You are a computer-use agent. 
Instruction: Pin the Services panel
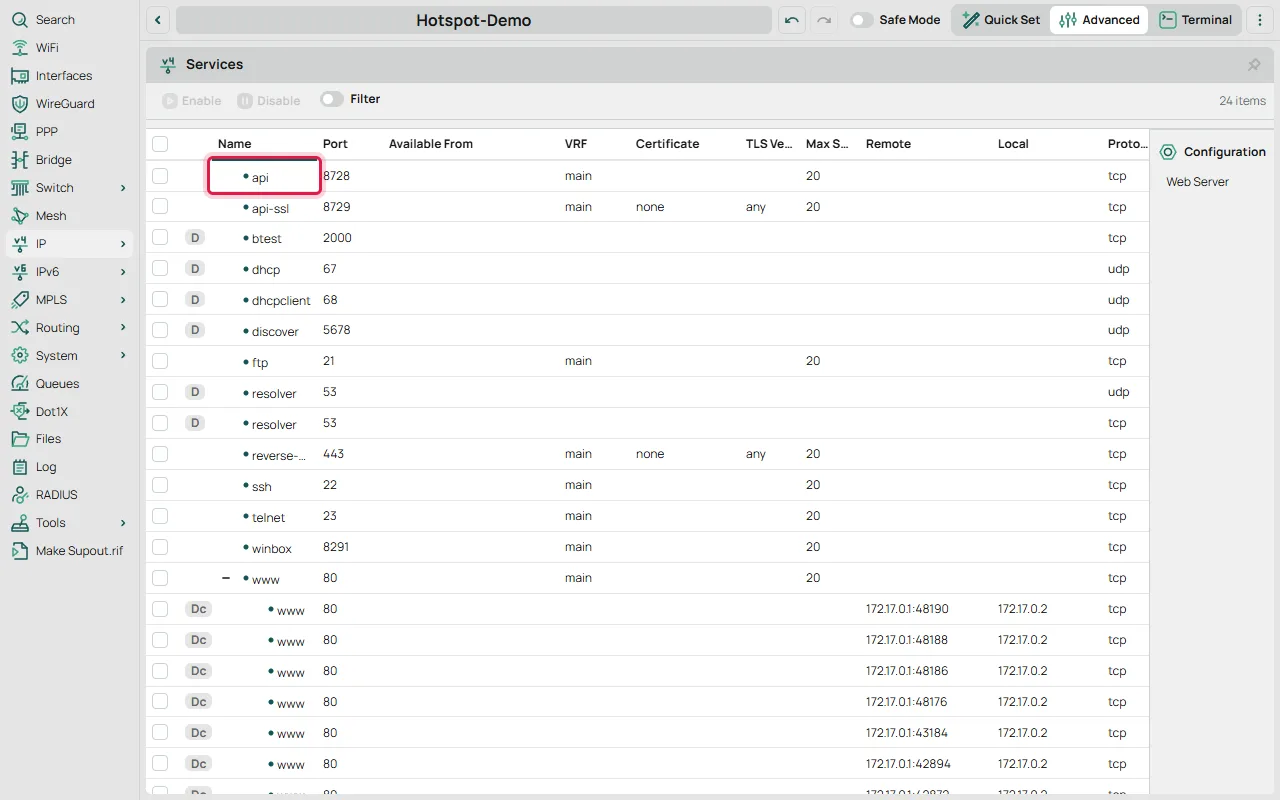point(1254,64)
